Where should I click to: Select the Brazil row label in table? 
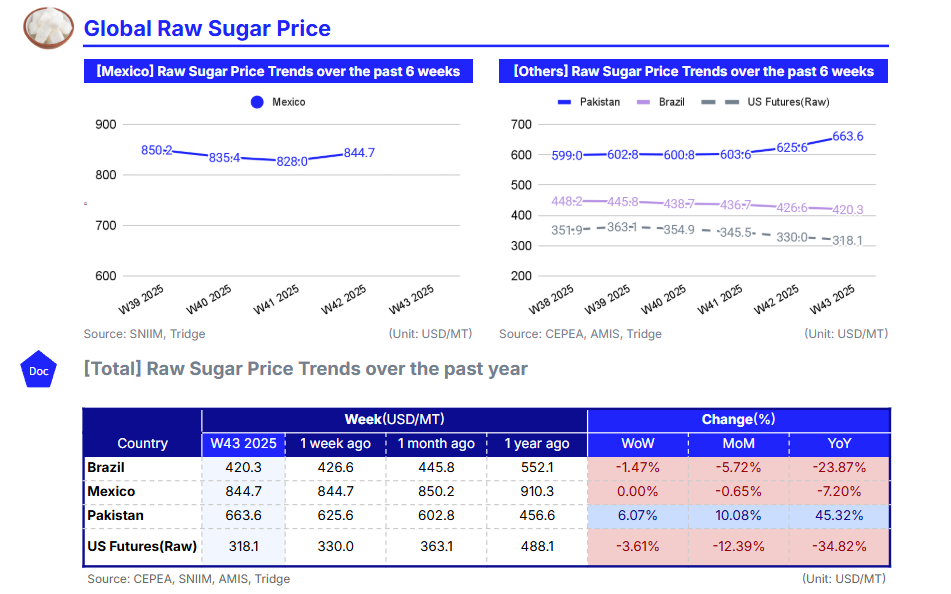pyautogui.click(x=106, y=467)
